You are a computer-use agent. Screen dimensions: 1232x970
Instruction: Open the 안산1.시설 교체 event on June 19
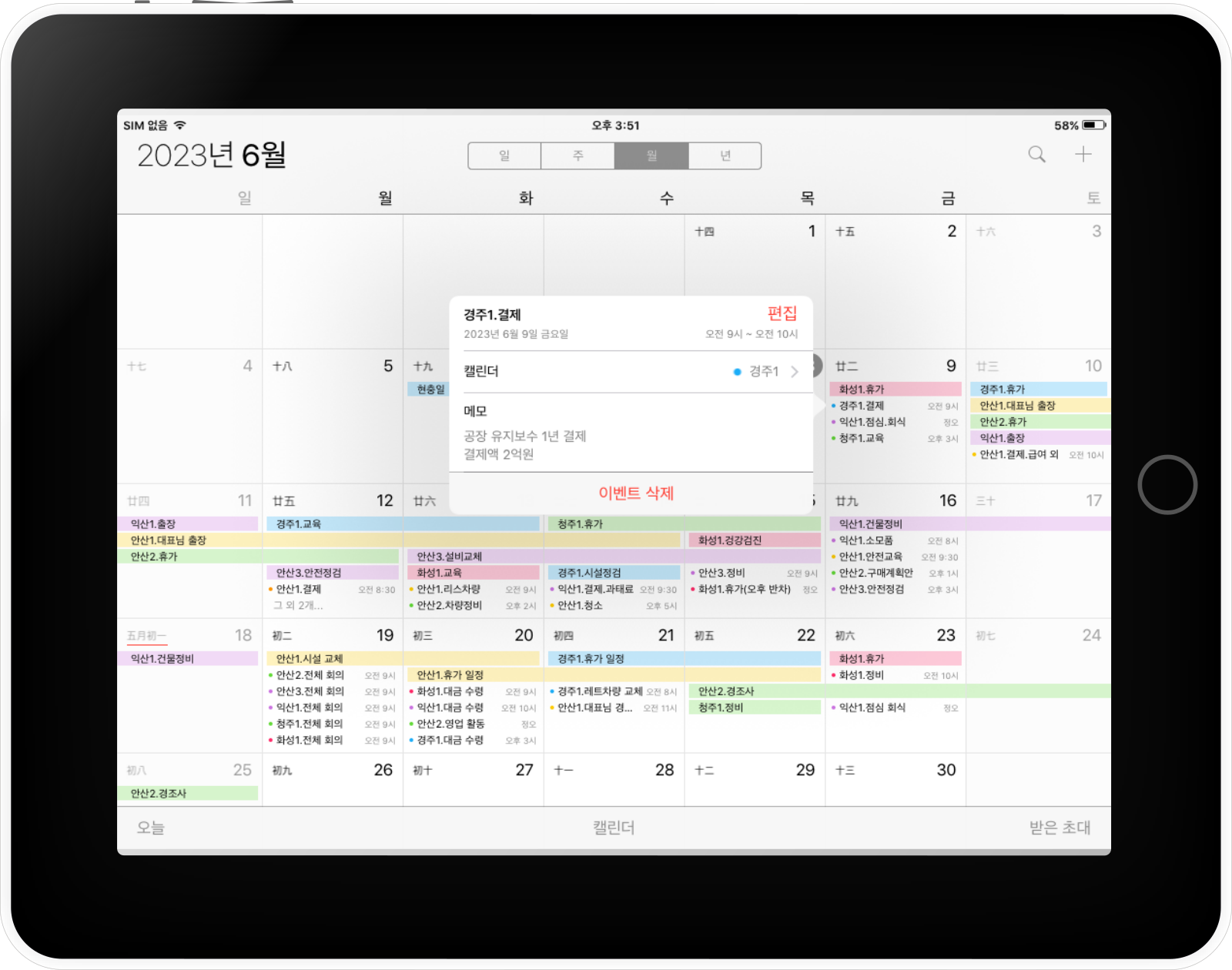[310, 659]
